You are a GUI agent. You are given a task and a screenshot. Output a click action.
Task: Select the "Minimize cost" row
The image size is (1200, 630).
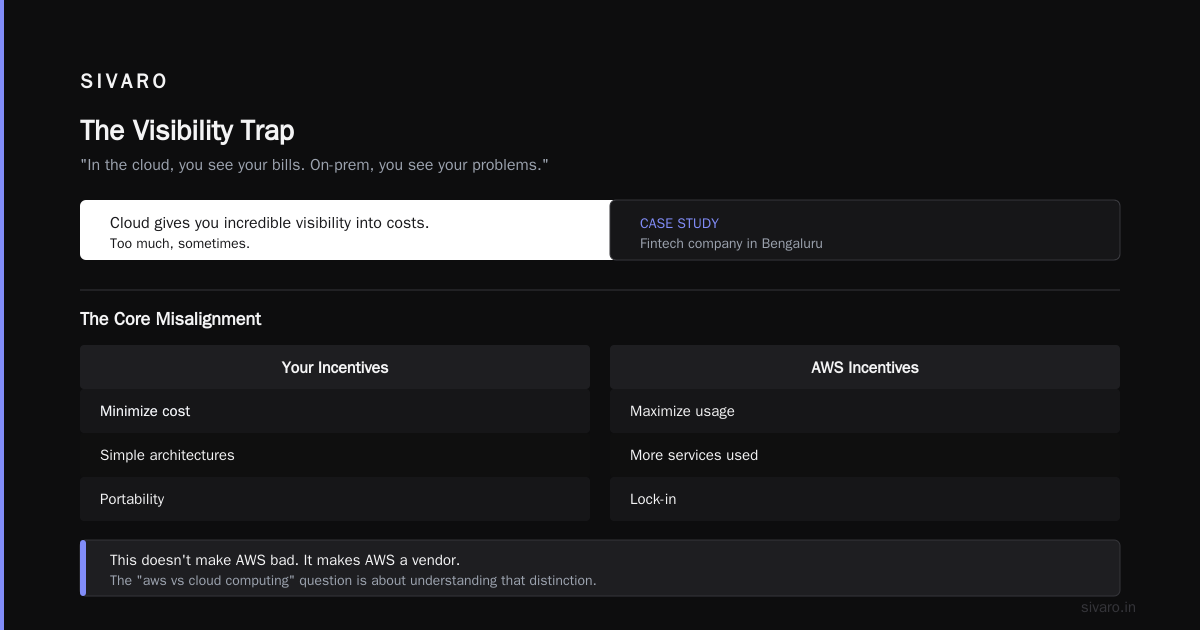click(x=335, y=411)
